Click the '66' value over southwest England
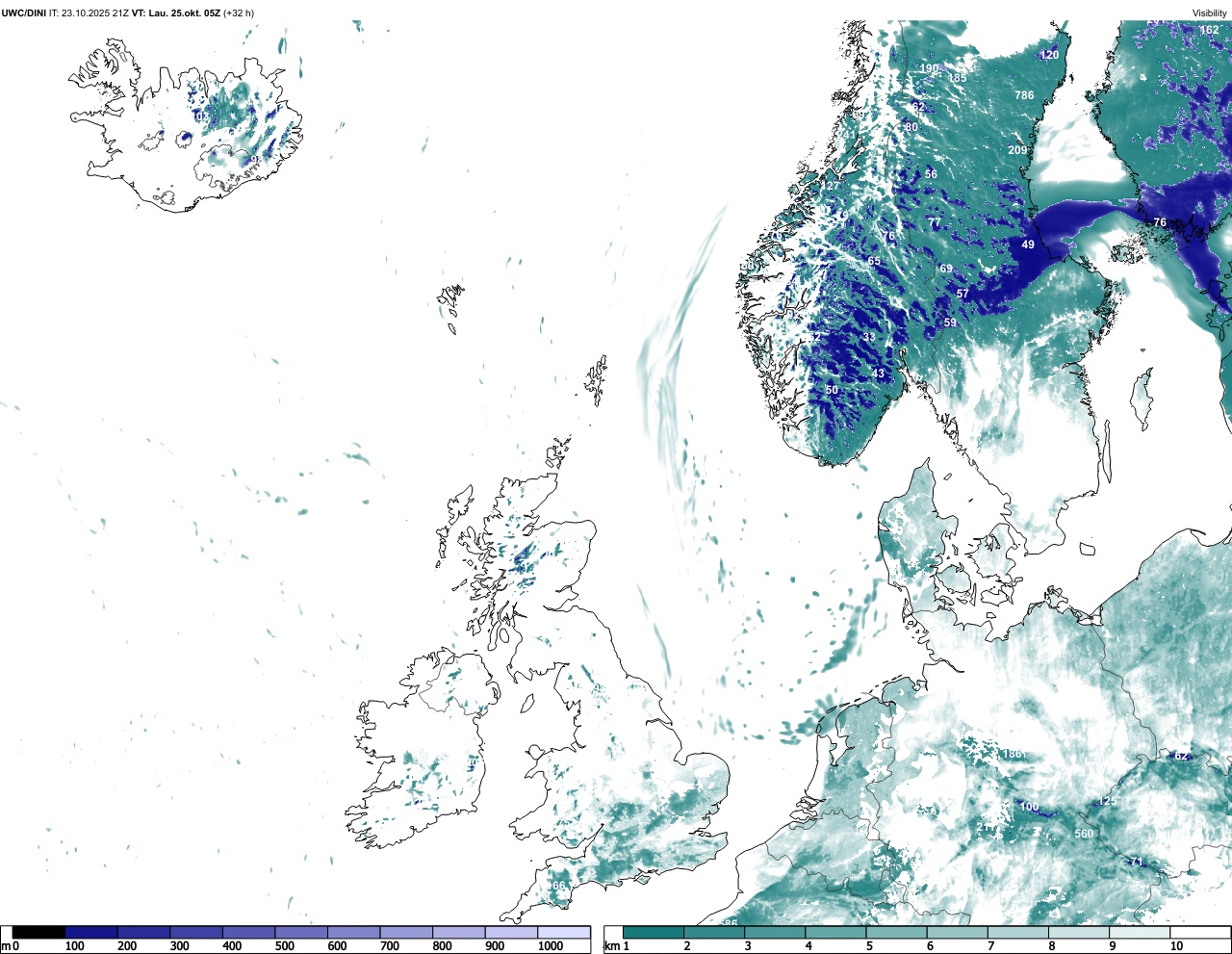Image resolution: width=1232 pixels, height=954 pixels. [x=559, y=886]
